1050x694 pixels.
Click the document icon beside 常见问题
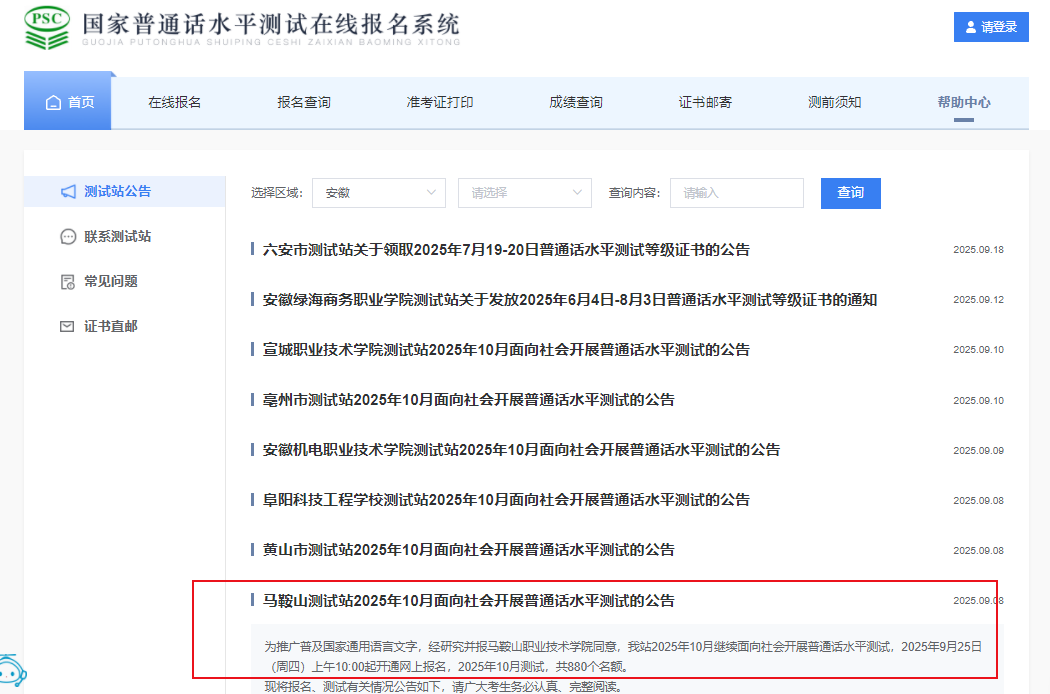pyautogui.click(x=68, y=282)
